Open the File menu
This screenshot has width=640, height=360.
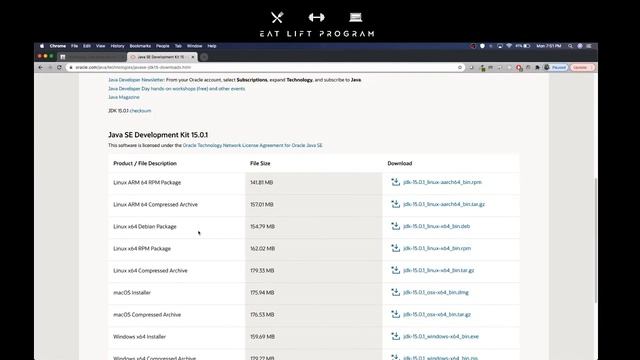(x=74, y=46)
